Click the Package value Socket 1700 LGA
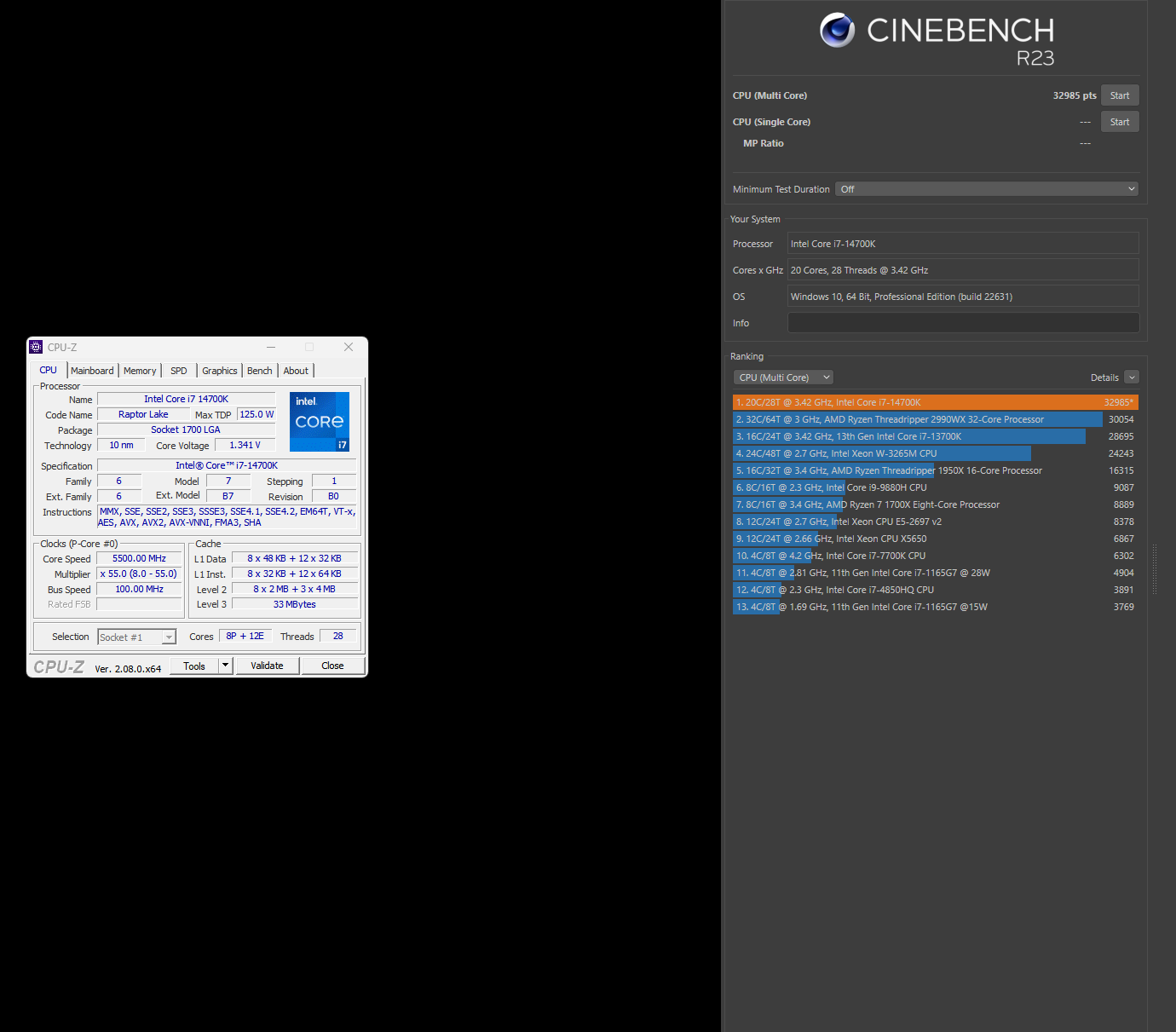This screenshot has width=1176, height=1032. pyautogui.click(x=186, y=430)
